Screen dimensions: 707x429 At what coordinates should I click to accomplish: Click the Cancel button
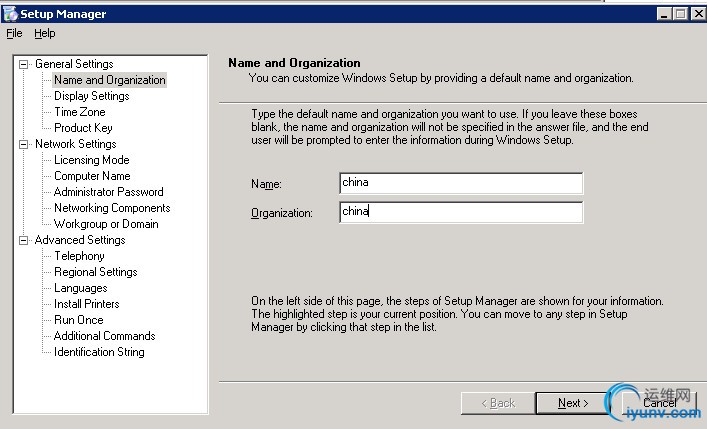[659, 403]
